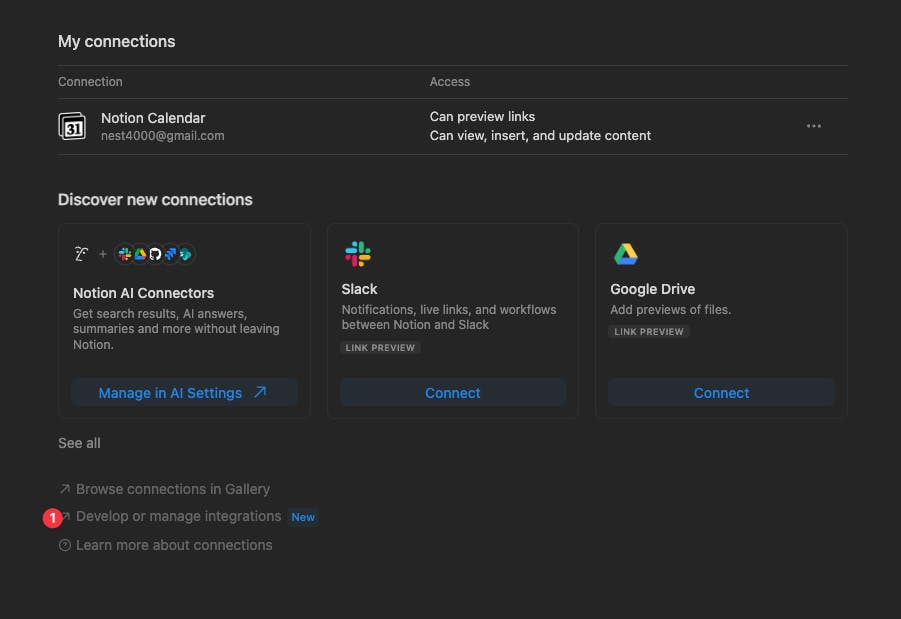Click the connector app icons cluster

pyautogui.click(x=154, y=254)
